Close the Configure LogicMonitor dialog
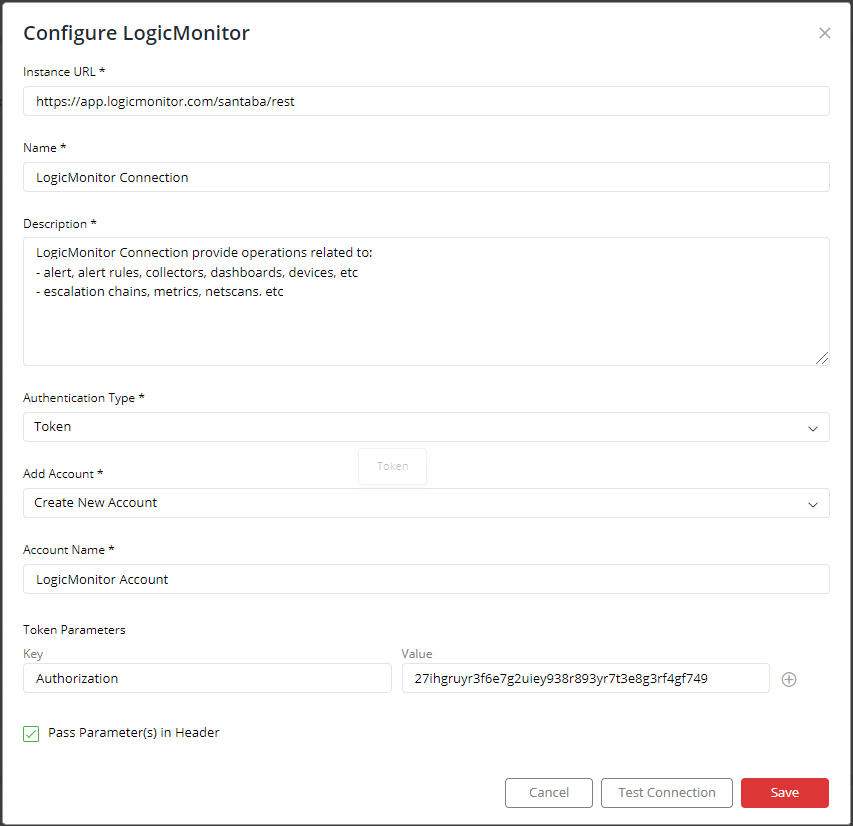Screen dimensions: 853x826 point(824,33)
